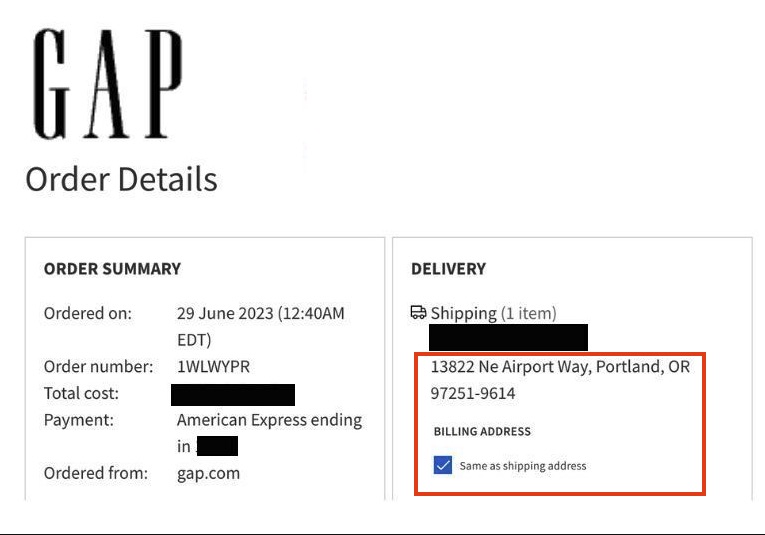Click the Ordered on label
This screenshot has width=765, height=535.
(x=88, y=313)
